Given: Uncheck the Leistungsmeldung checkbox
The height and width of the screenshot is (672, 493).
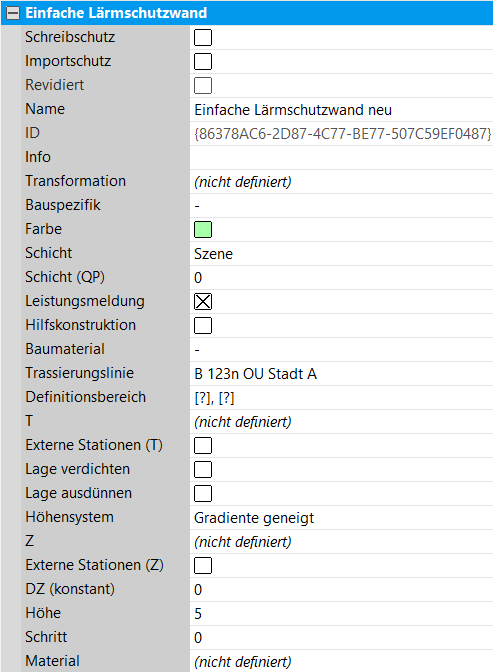Looking at the screenshot, I should click(x=203, y=301).
